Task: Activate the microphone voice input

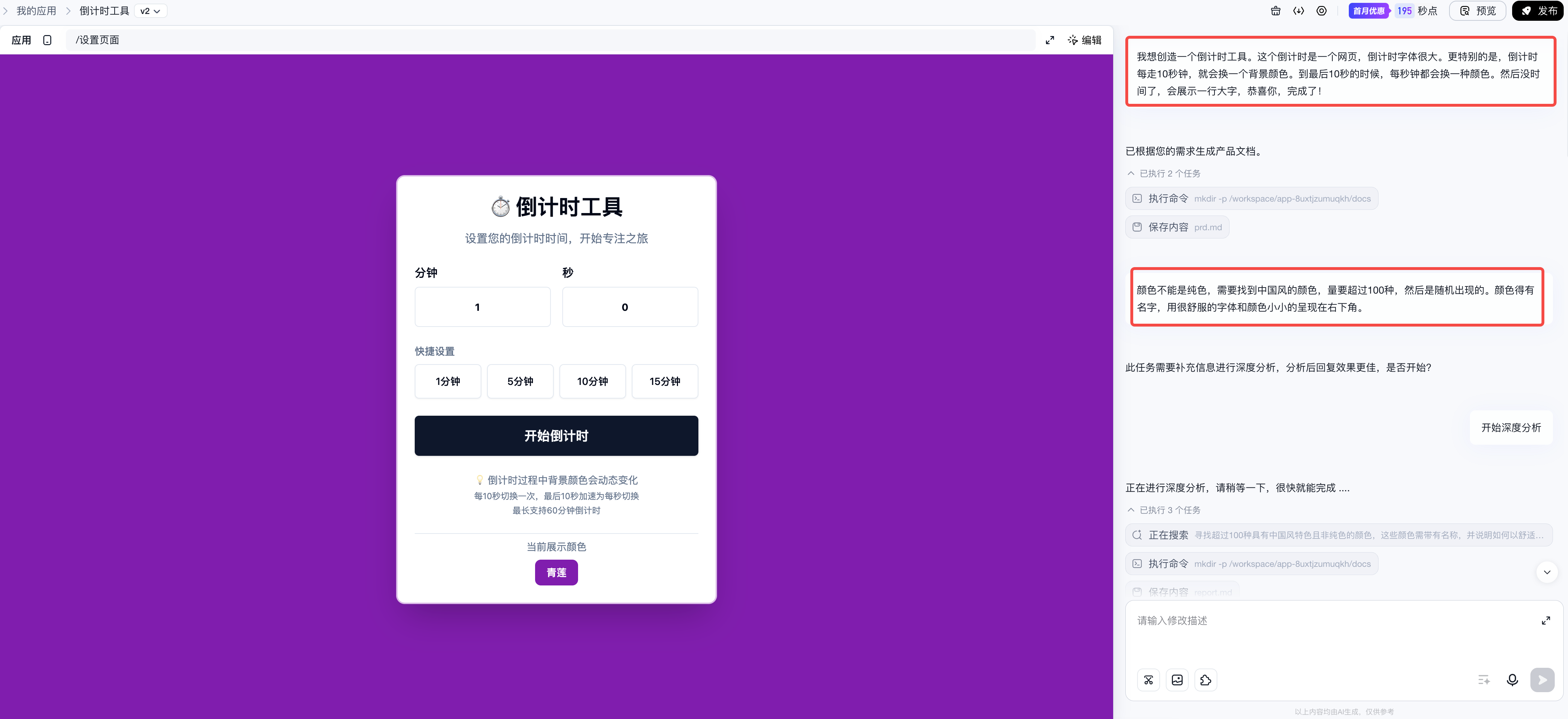Action: [x=1512, y=680]
